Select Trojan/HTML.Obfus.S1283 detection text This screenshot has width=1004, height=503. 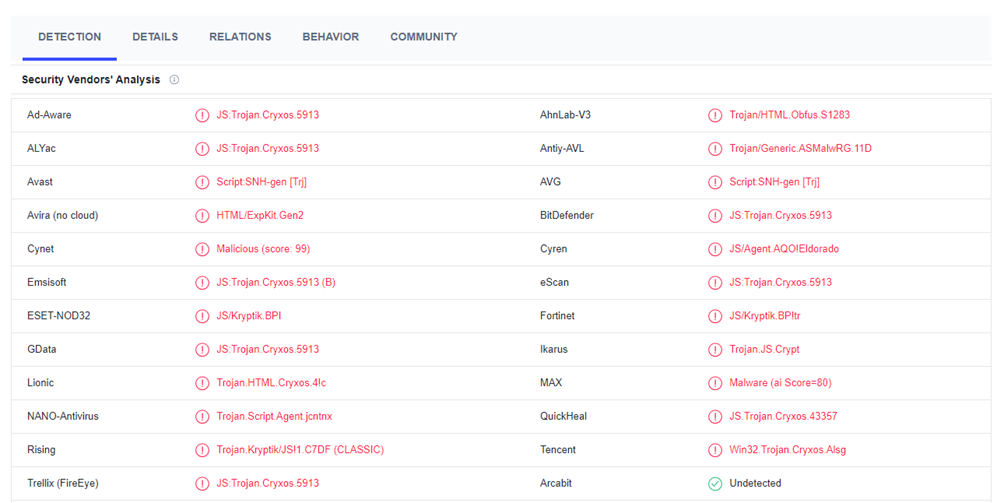pos(789,115)
